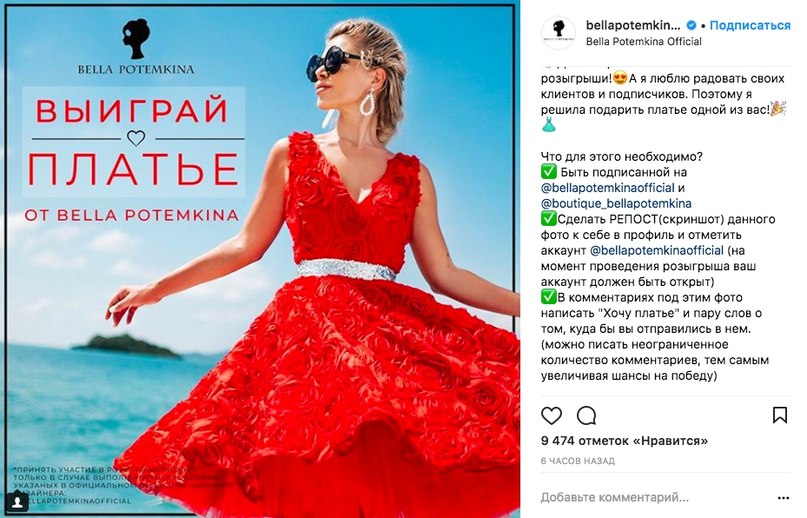Screen dimensions: 807x518
Task: View the 9 474 отметок «Нравится» likes list
Action: [624, 441]
